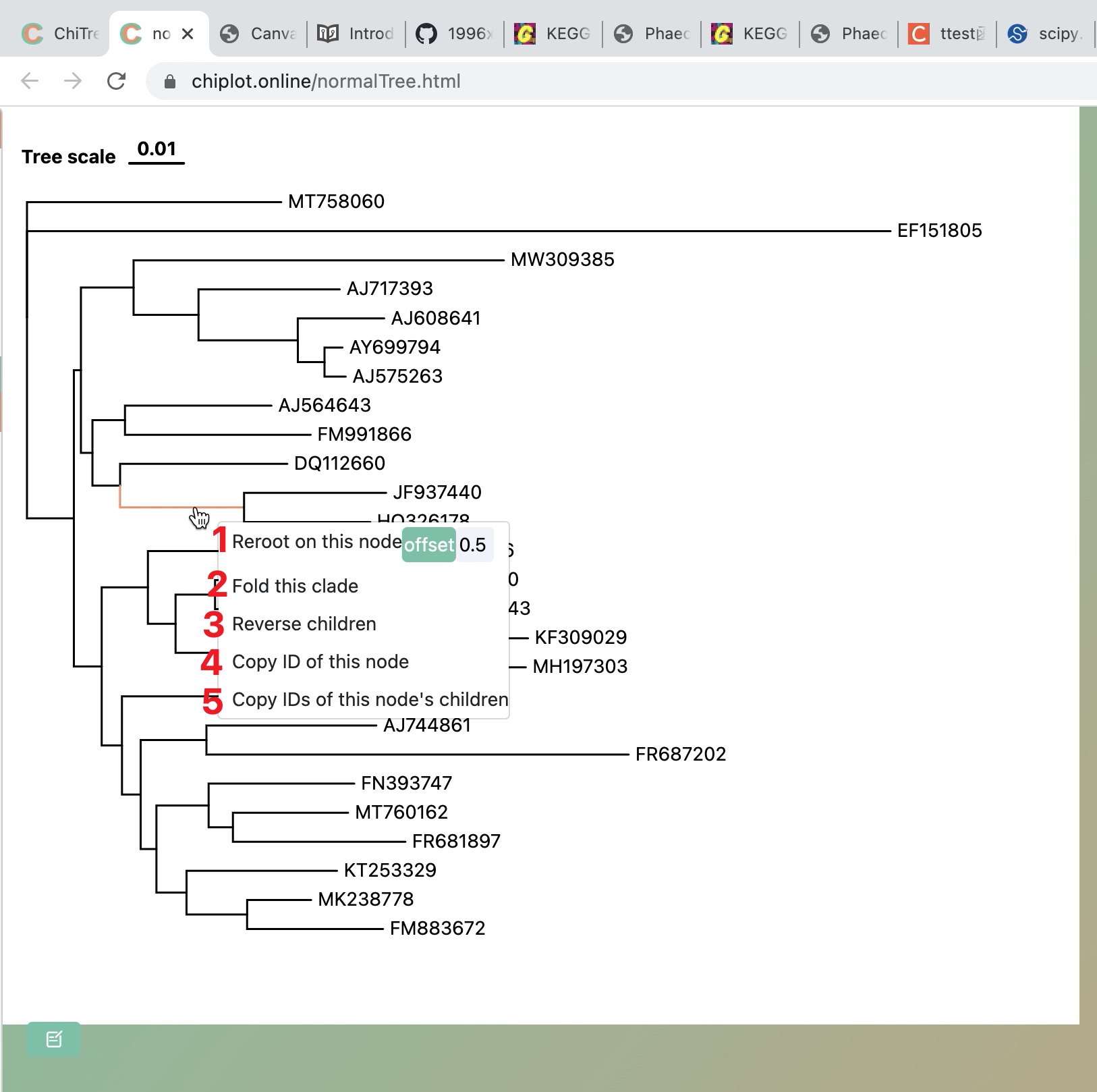Click leaf label AJ608641
Screen dimensions: 1097x1092
tap(436, 318)
